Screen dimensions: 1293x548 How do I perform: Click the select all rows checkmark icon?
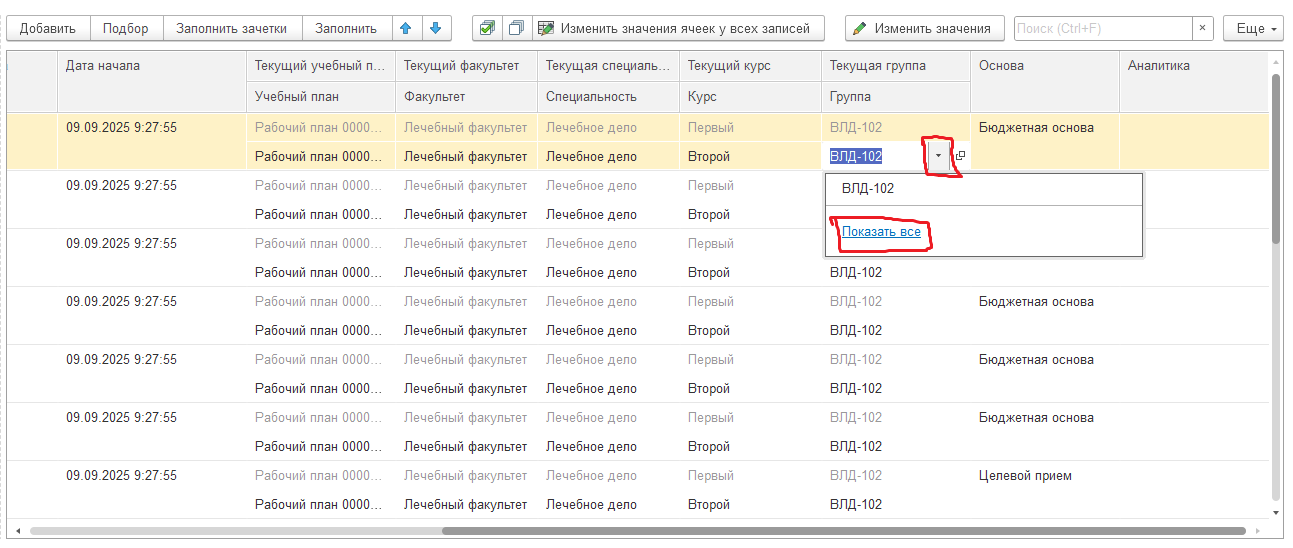pyautogui.click(x=487, y=28)
